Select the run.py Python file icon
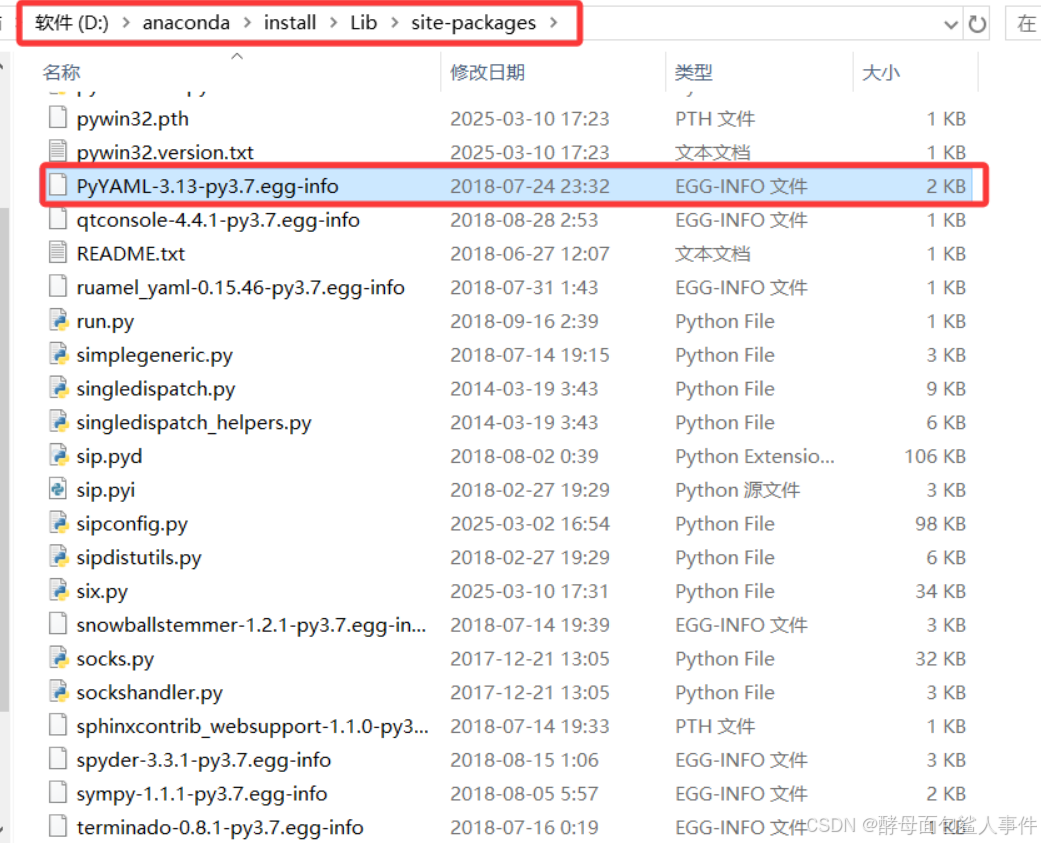This screenshot has height=843, width=1041. 57,321
